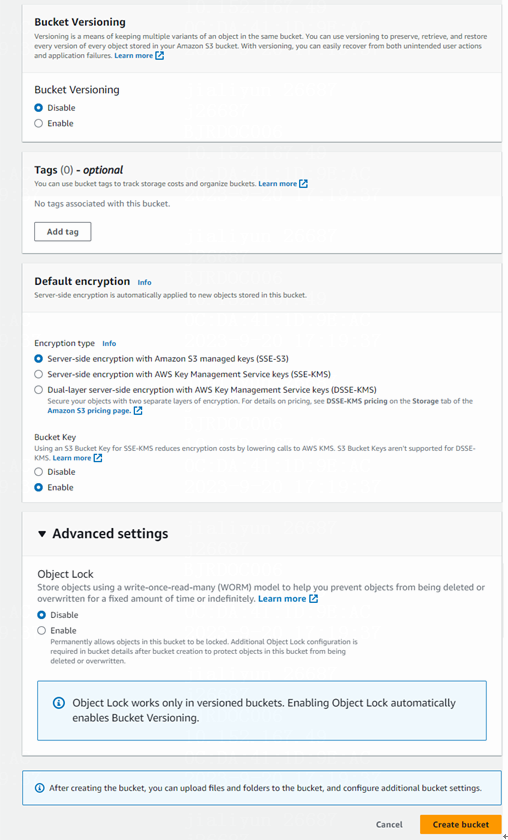The height and width of the screenshot is (840, 508).
Task: Click external link icon beside Bucket Versioning Learn more
Action: coord(159,56)
